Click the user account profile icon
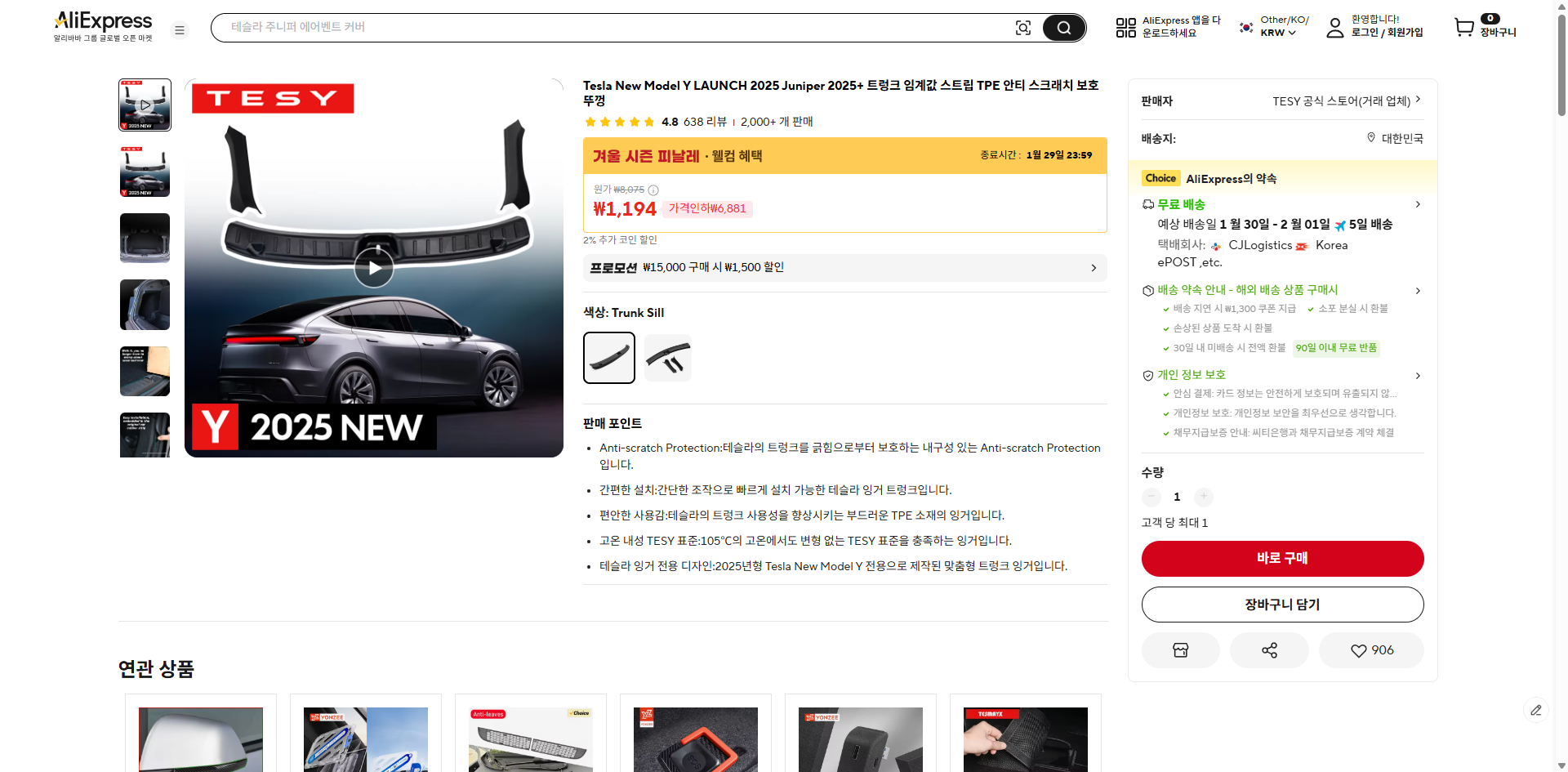This screenshot has height=772, width=1568. 1335,28
